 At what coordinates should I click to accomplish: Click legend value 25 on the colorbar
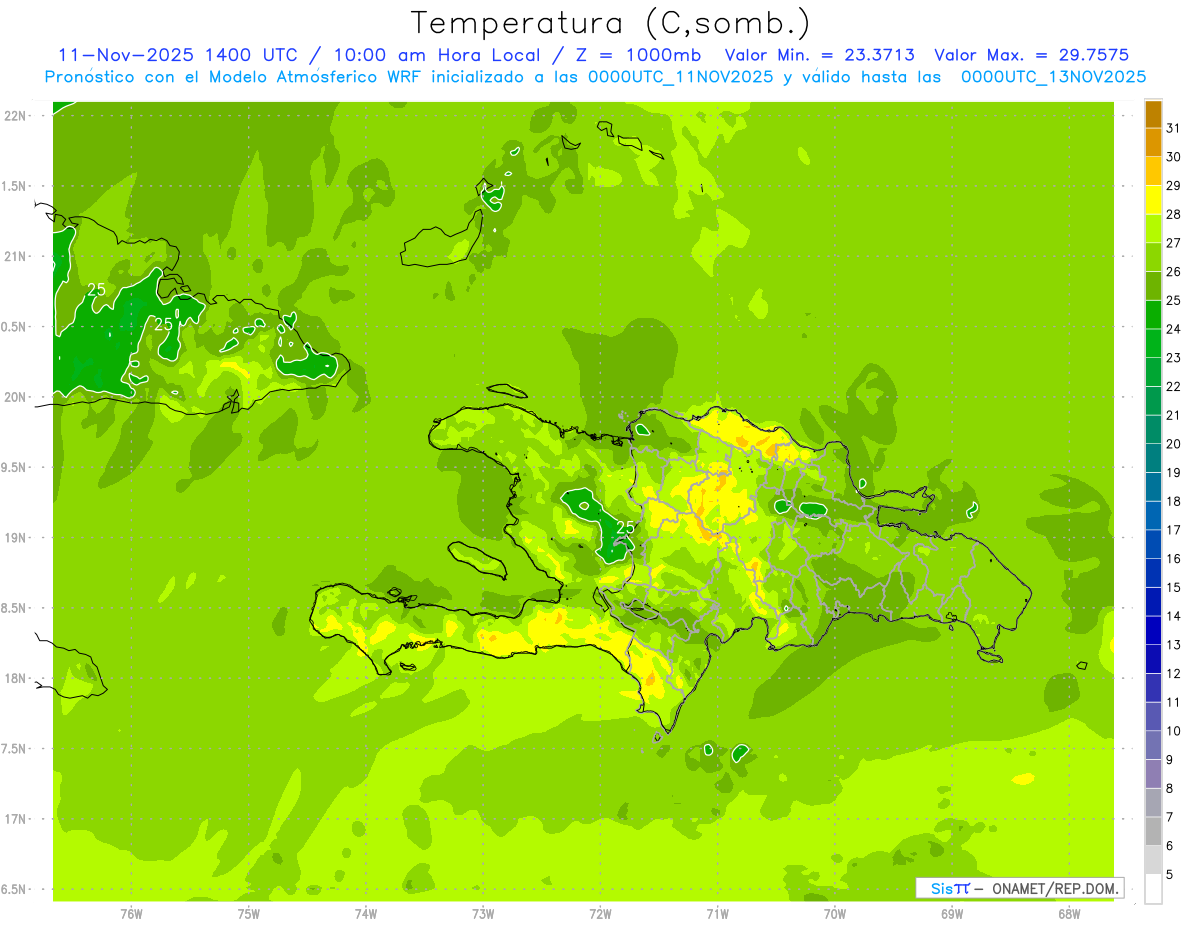(x=1173, y=300)
